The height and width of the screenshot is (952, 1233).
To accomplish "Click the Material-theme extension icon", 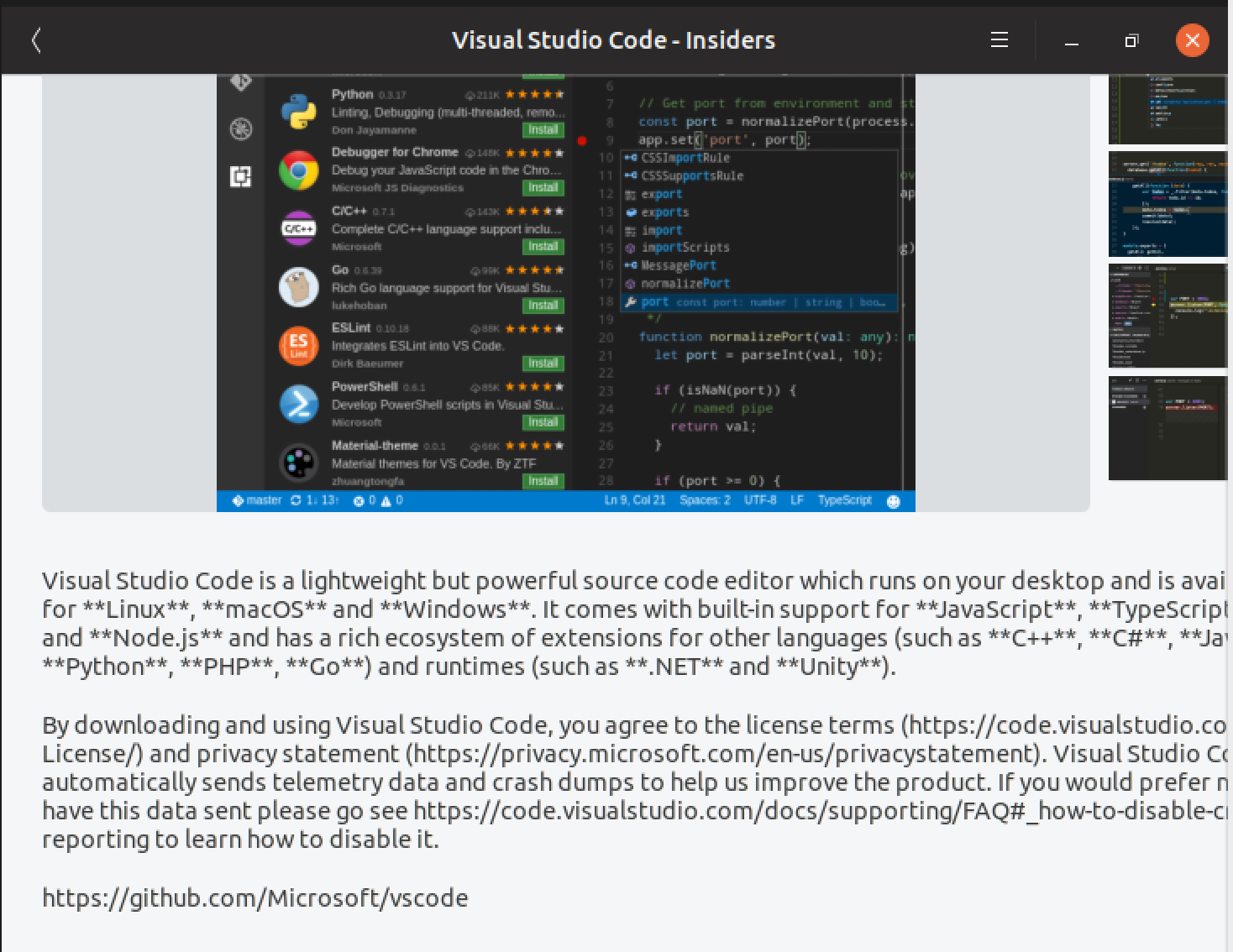I will click(x=298, y=463).
